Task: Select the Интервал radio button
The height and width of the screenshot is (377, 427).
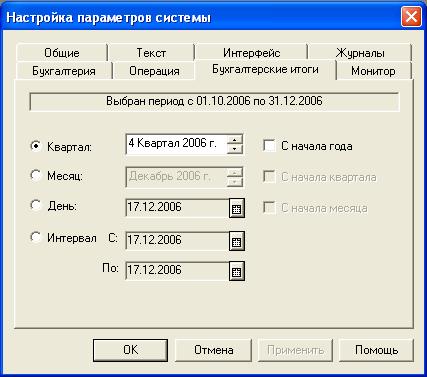Action: coord(35,237)
